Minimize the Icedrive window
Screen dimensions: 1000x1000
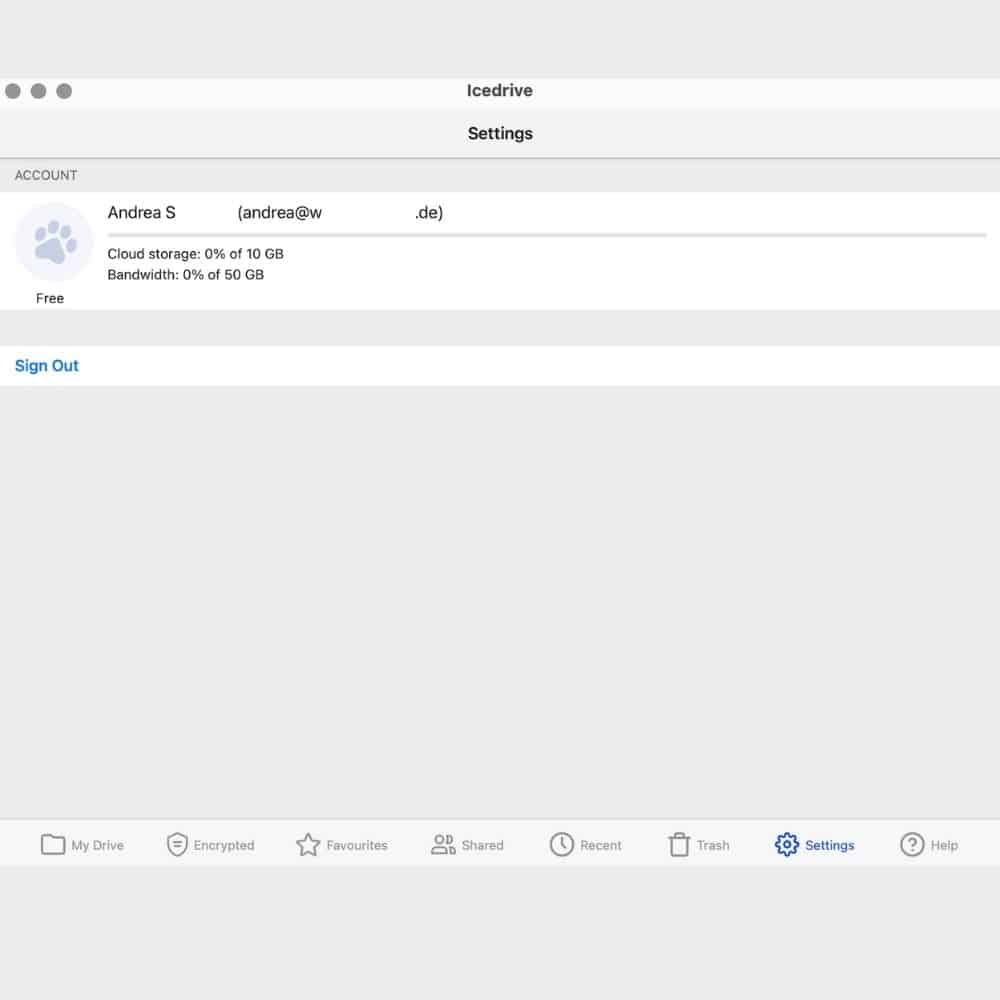(38, 91)
